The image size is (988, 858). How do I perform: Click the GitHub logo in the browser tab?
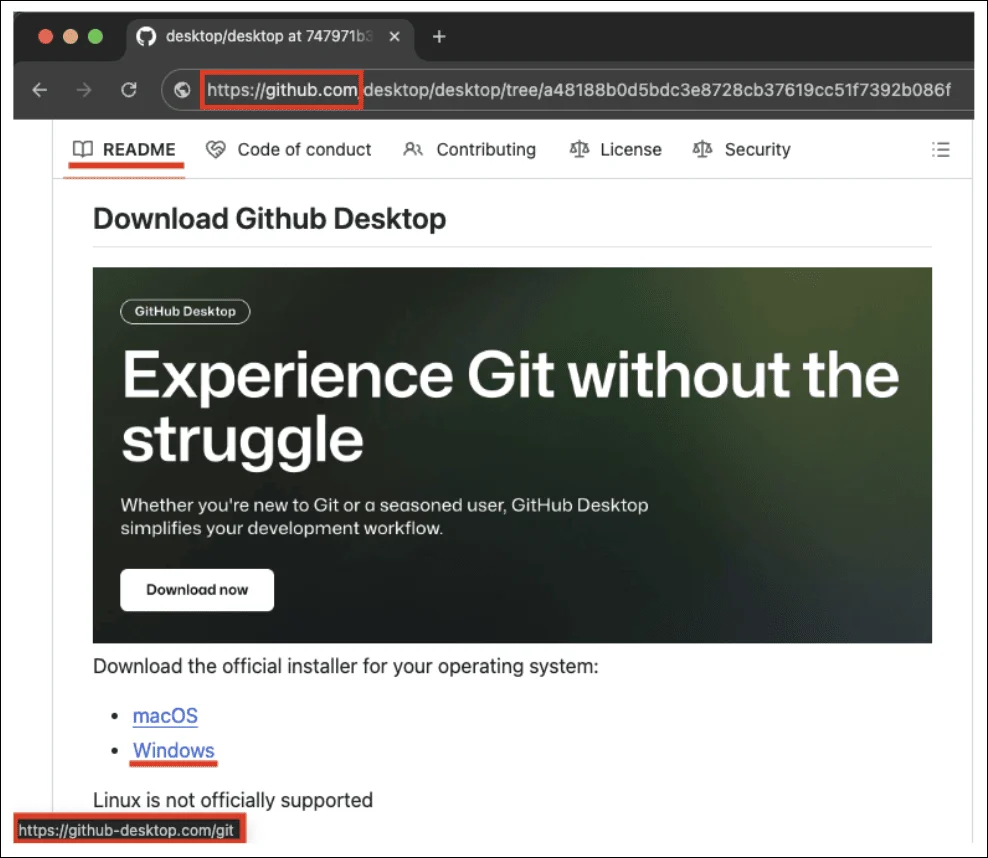pos(146,36)
